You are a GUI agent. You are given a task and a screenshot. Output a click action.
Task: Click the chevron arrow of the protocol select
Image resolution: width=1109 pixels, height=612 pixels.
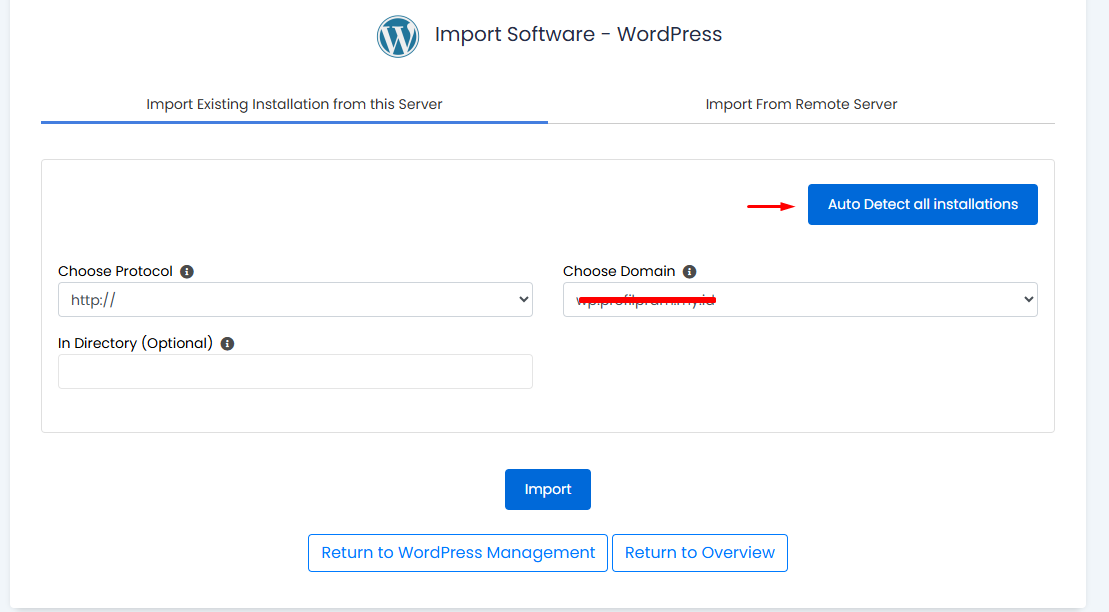pyautogui.click(x=523, y=299)
